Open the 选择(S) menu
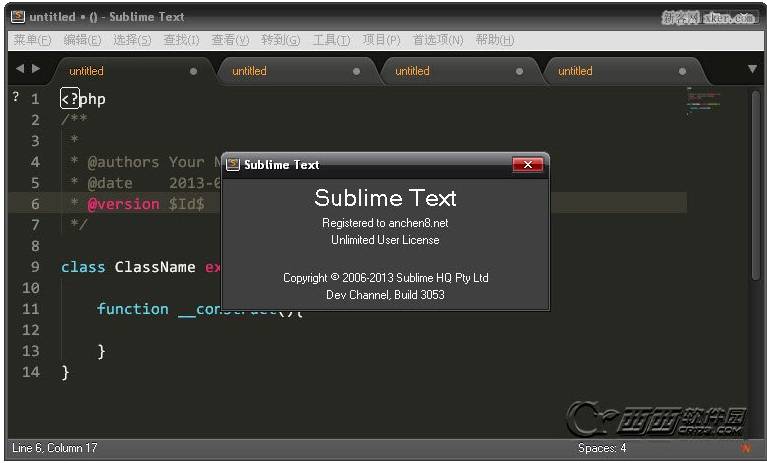 (x=132, y=40)
